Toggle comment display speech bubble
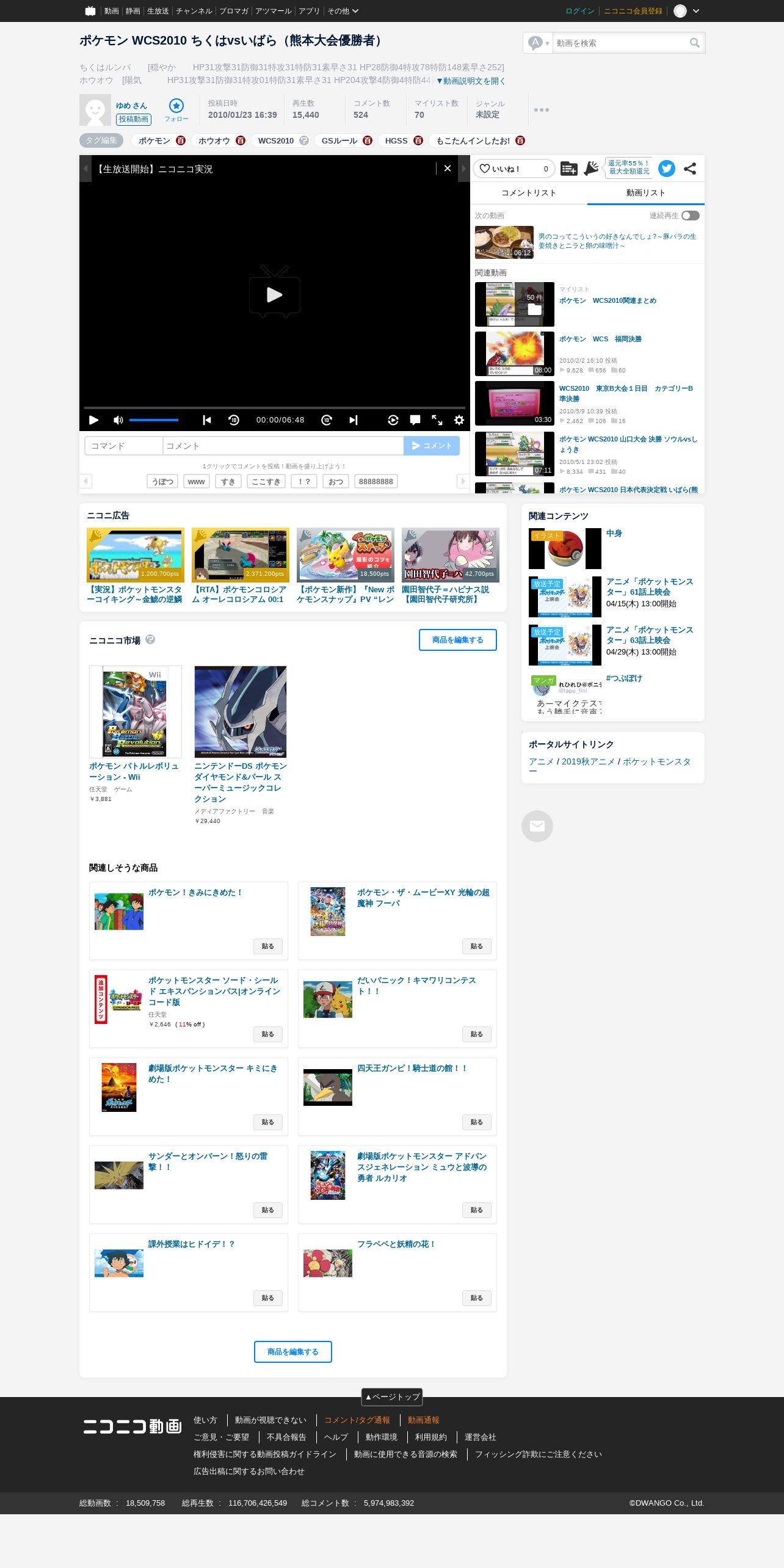Image resolution: width=784 pixels, height=1568 pixels. click(415, 420)
